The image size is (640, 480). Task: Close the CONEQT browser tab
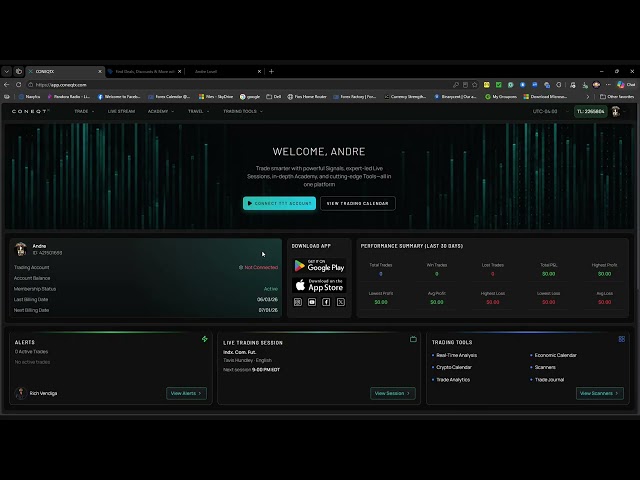[100, 71]
